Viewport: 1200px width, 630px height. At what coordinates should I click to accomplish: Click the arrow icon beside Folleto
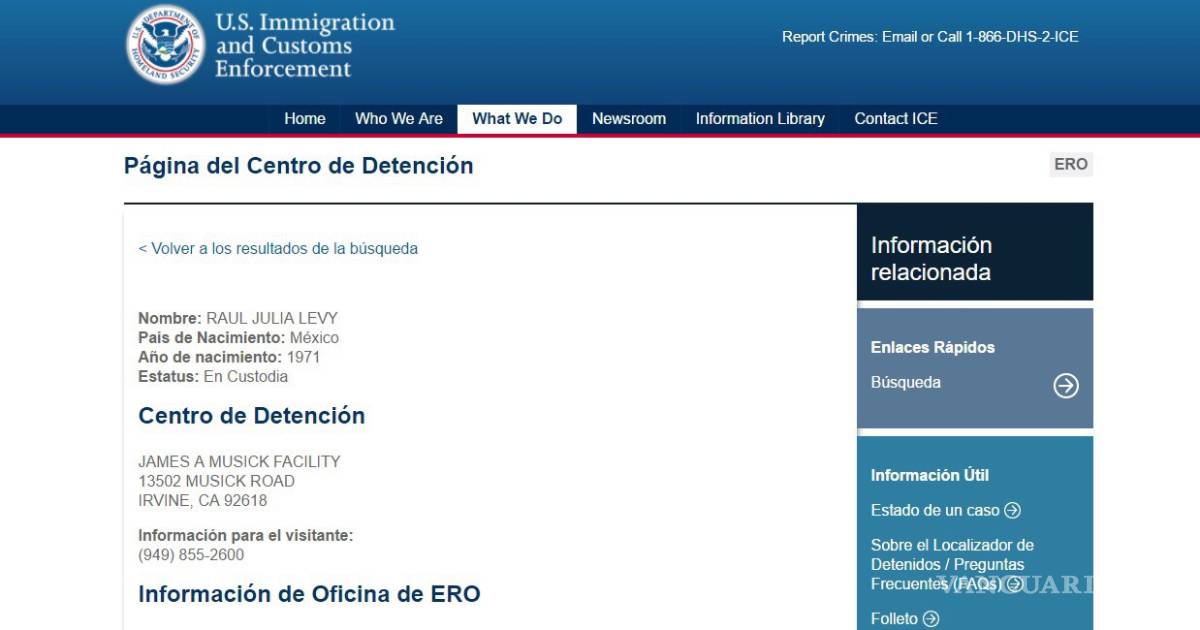[x=931, y=619]
